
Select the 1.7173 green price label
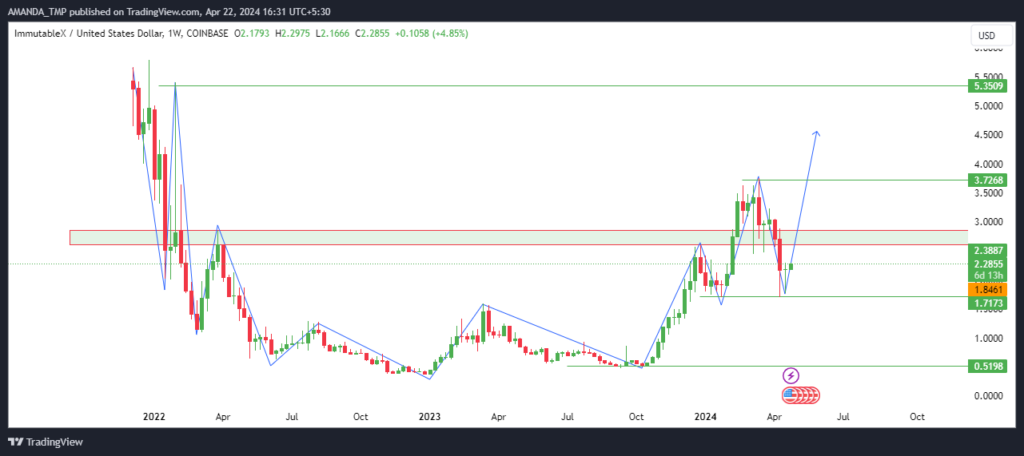pyautogui.click(x=987, y=301)
